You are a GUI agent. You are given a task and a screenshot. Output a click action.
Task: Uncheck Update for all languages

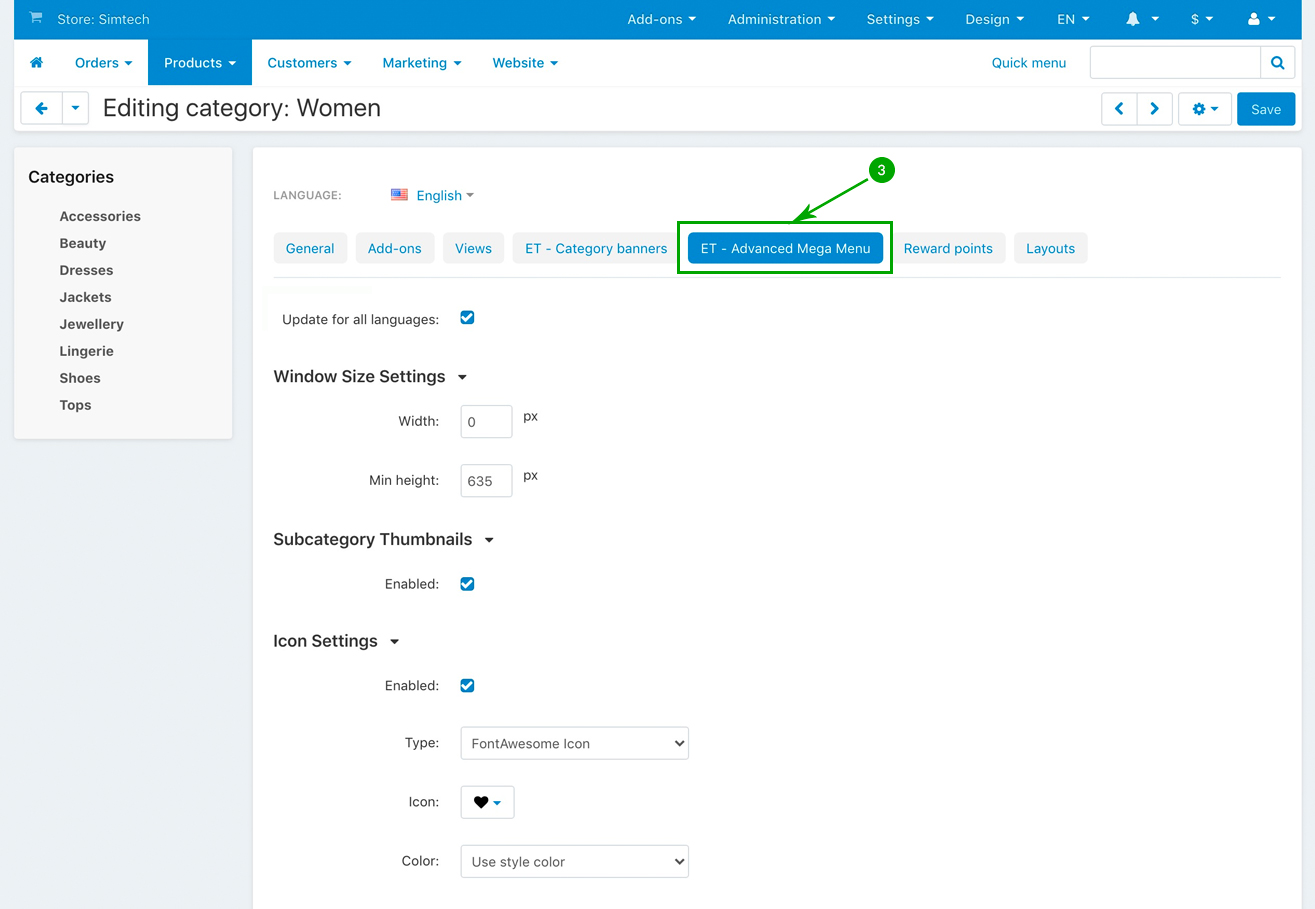(x=467, y=318)
